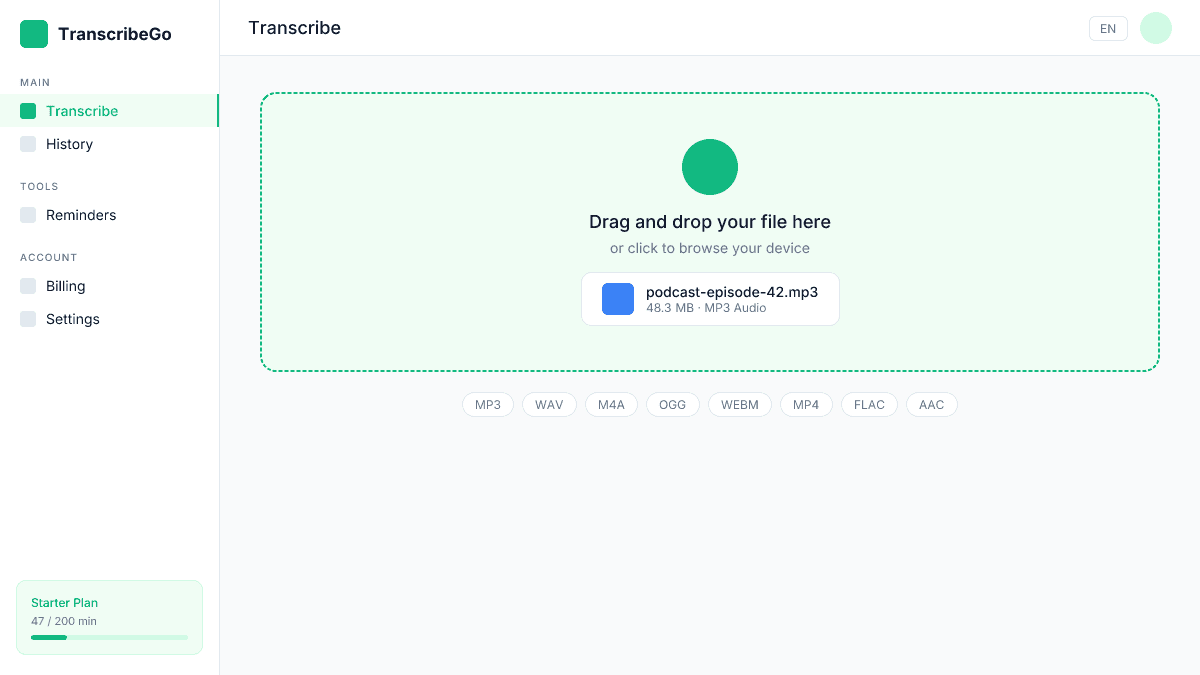Select the WEBM format chip

[740, 404]
